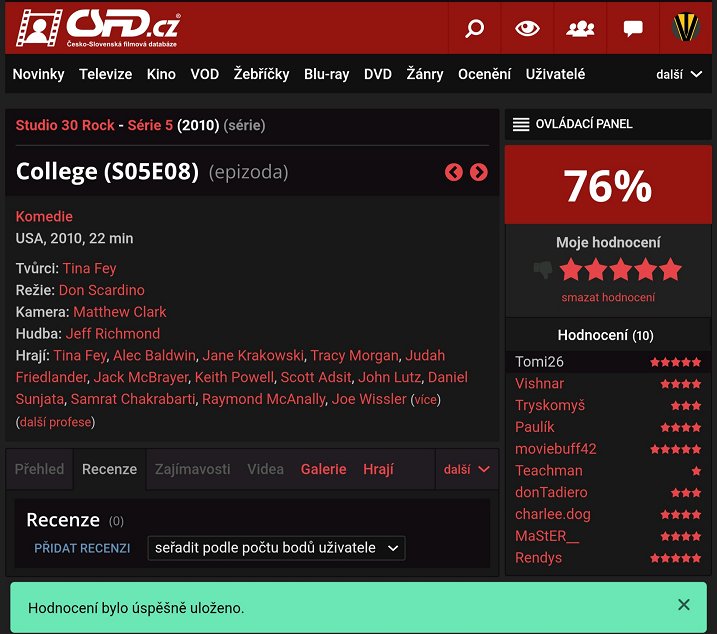717x634 pixels.
Task: Click the red 76% rating box
Action: click(608, 185)
